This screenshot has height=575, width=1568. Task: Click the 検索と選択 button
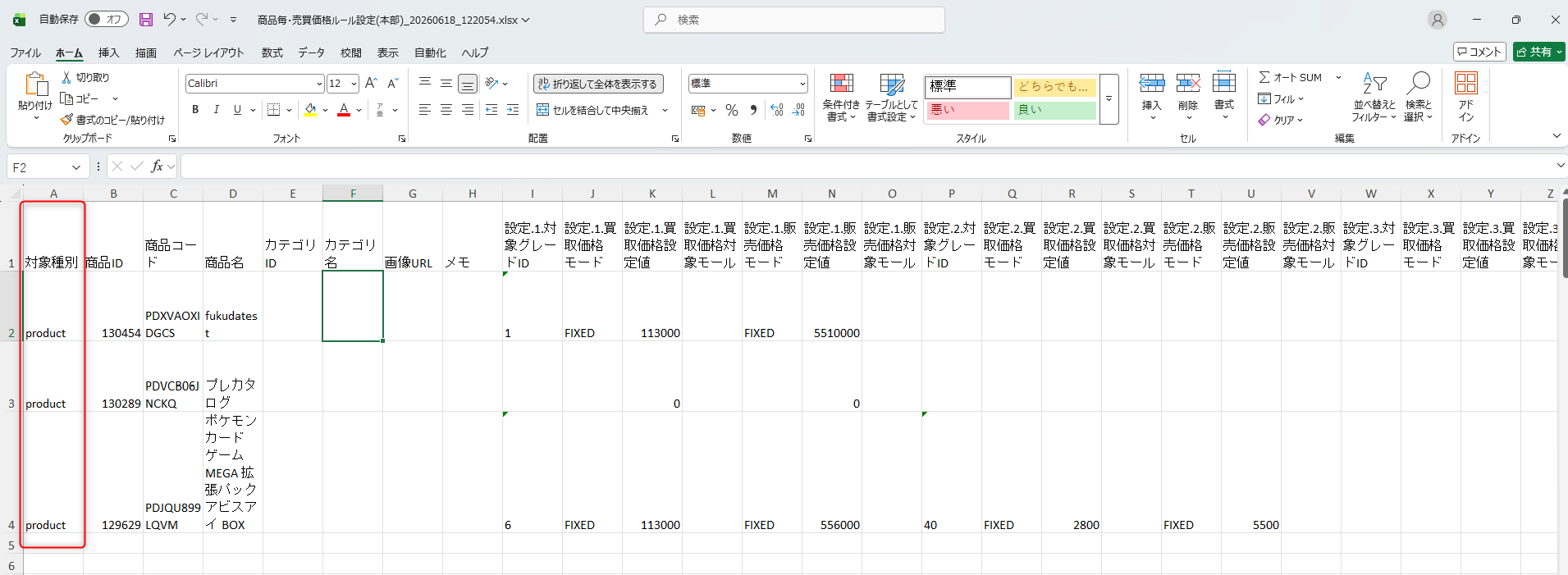(1419, 98)
